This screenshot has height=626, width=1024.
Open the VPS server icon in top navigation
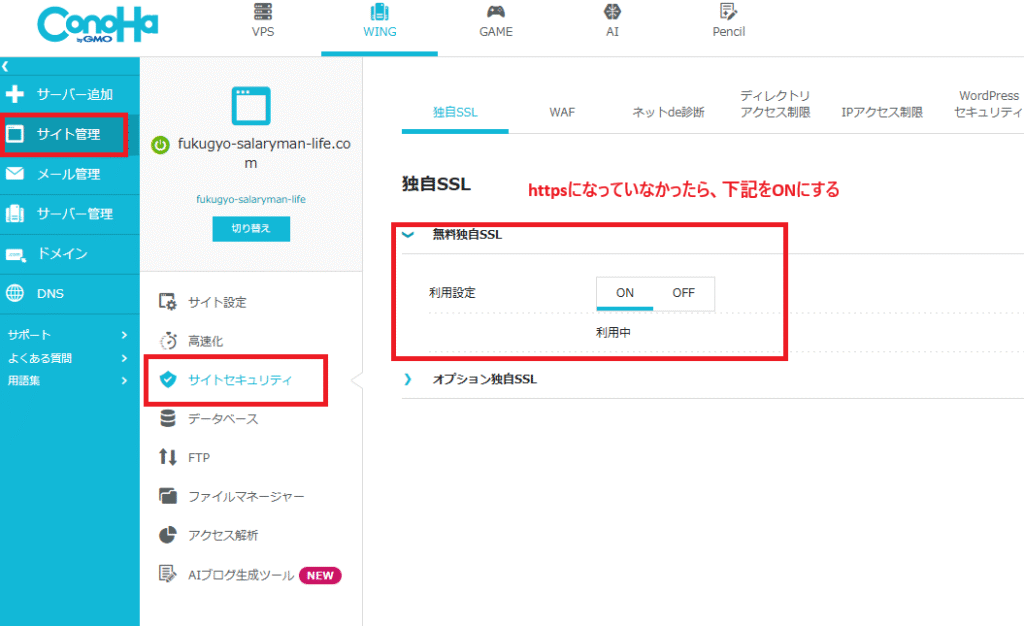pyautogui.click(x=262, y=13)
